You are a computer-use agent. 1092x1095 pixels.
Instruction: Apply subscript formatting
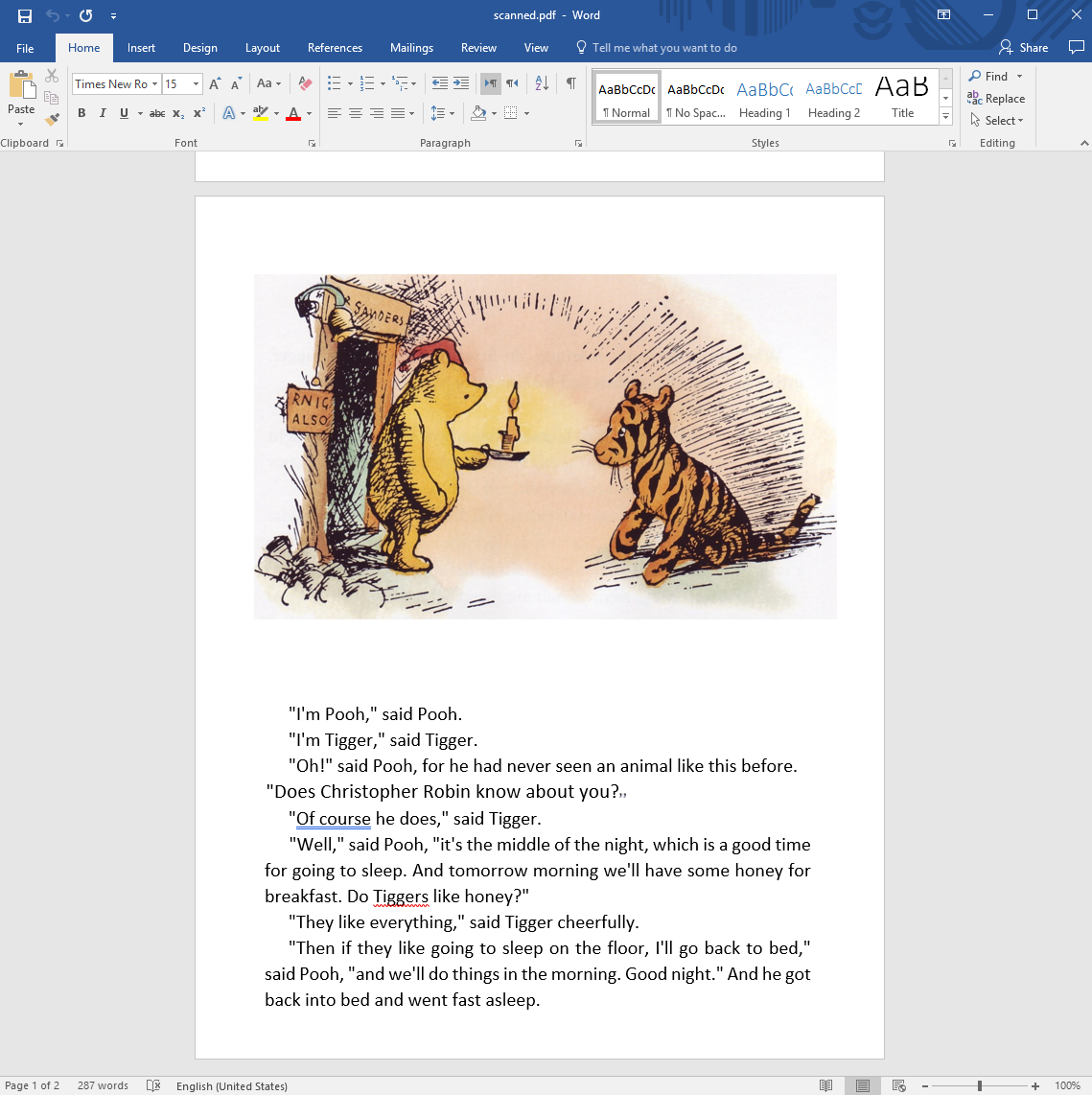coord(178,113)
